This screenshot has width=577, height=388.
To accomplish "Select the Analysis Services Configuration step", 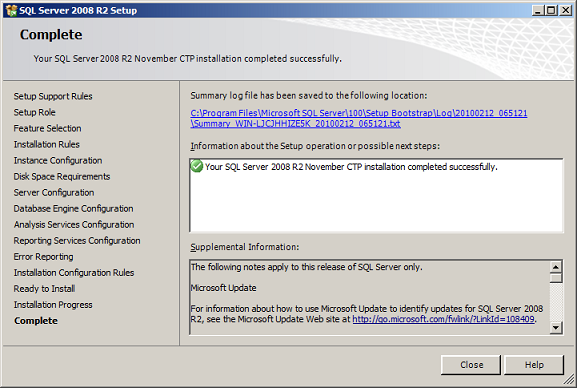I will click(74, 225).
